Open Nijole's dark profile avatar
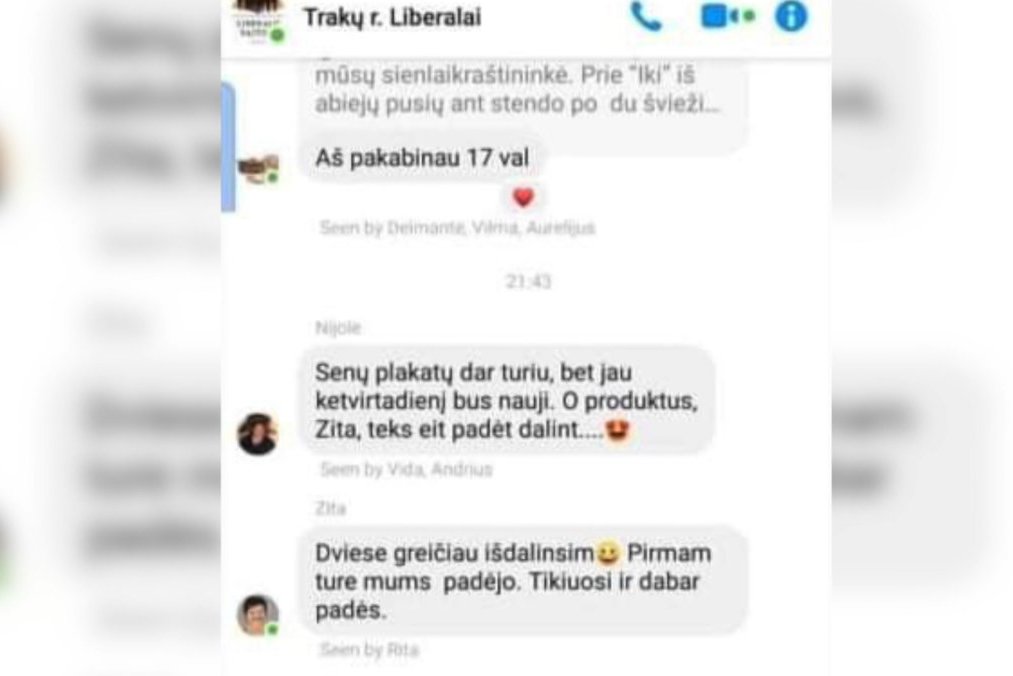Screen dimensions: 1013x676 258,434
